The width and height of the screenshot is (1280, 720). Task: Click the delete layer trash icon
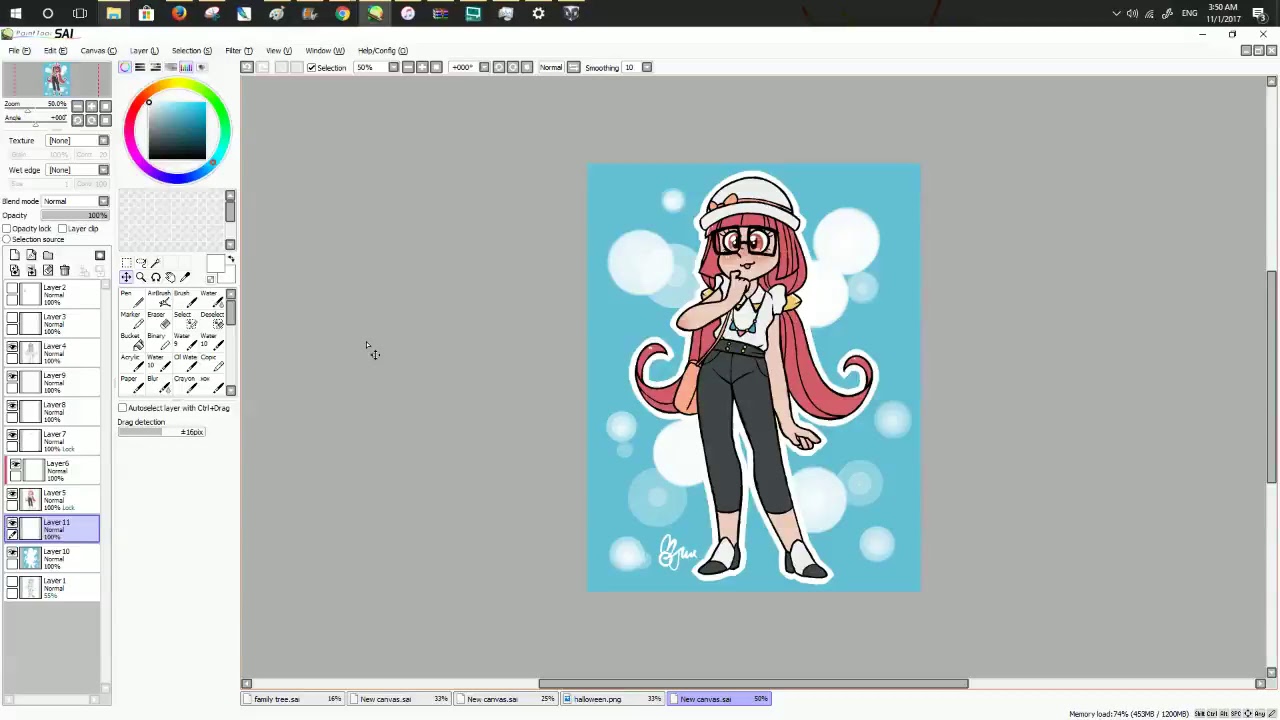(x=65, y=271)
